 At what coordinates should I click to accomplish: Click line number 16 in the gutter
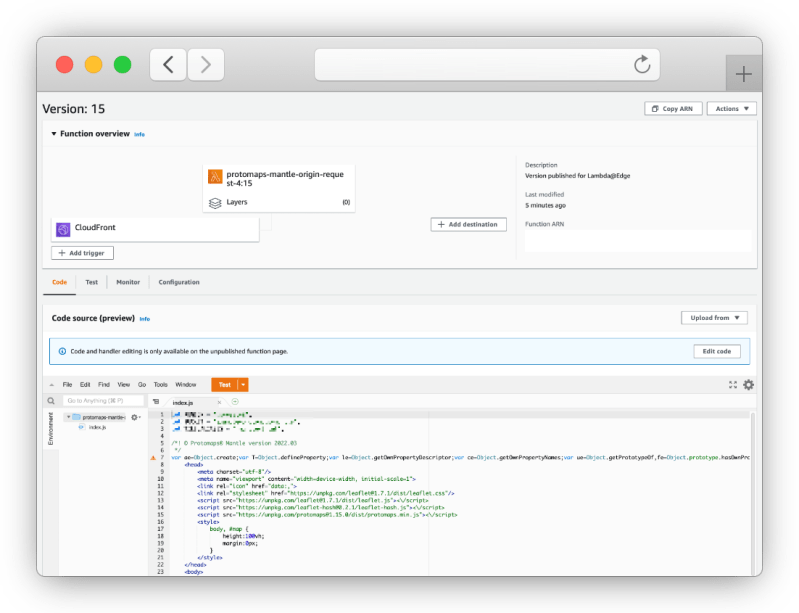click(x=161, y=522)
